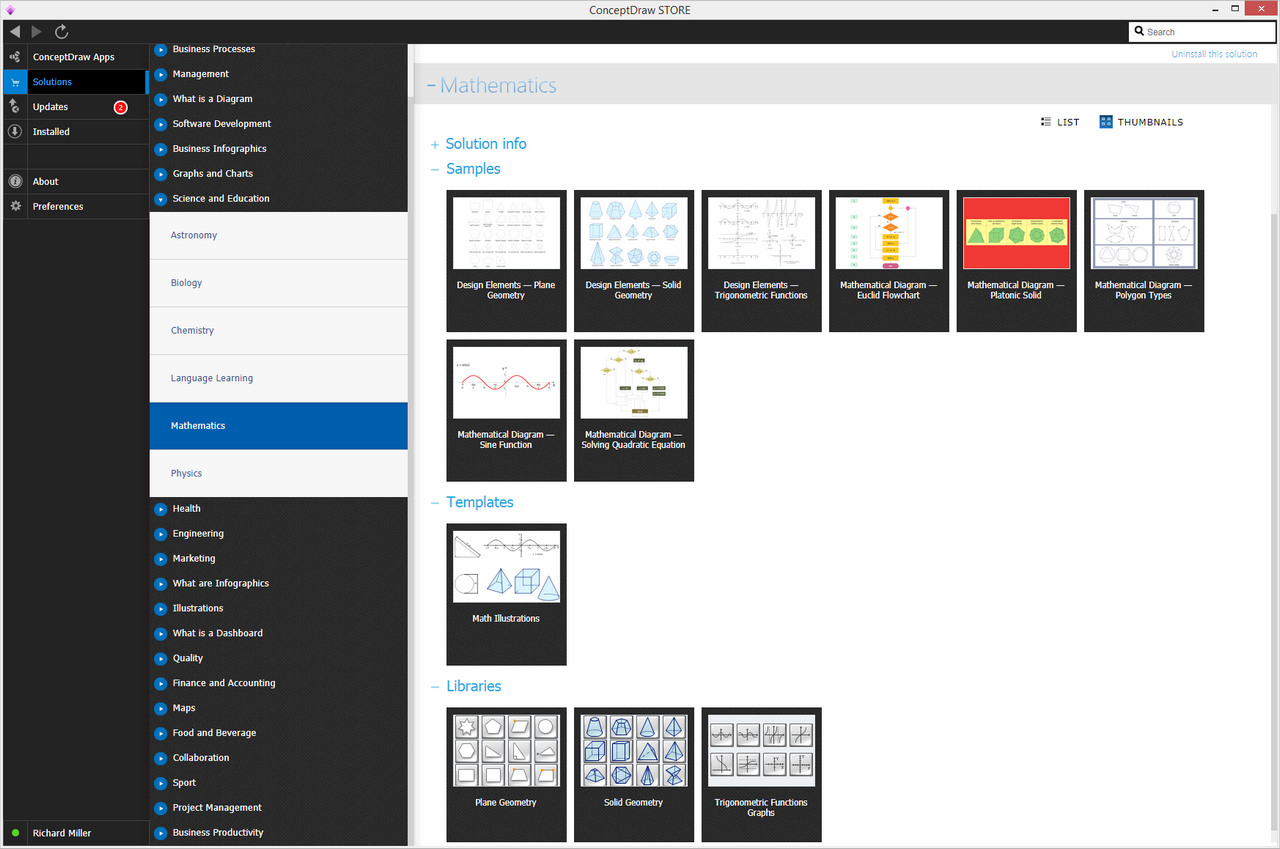Expand the Business Processes category
Screen dimensions: 1280x849
[161, 49]
